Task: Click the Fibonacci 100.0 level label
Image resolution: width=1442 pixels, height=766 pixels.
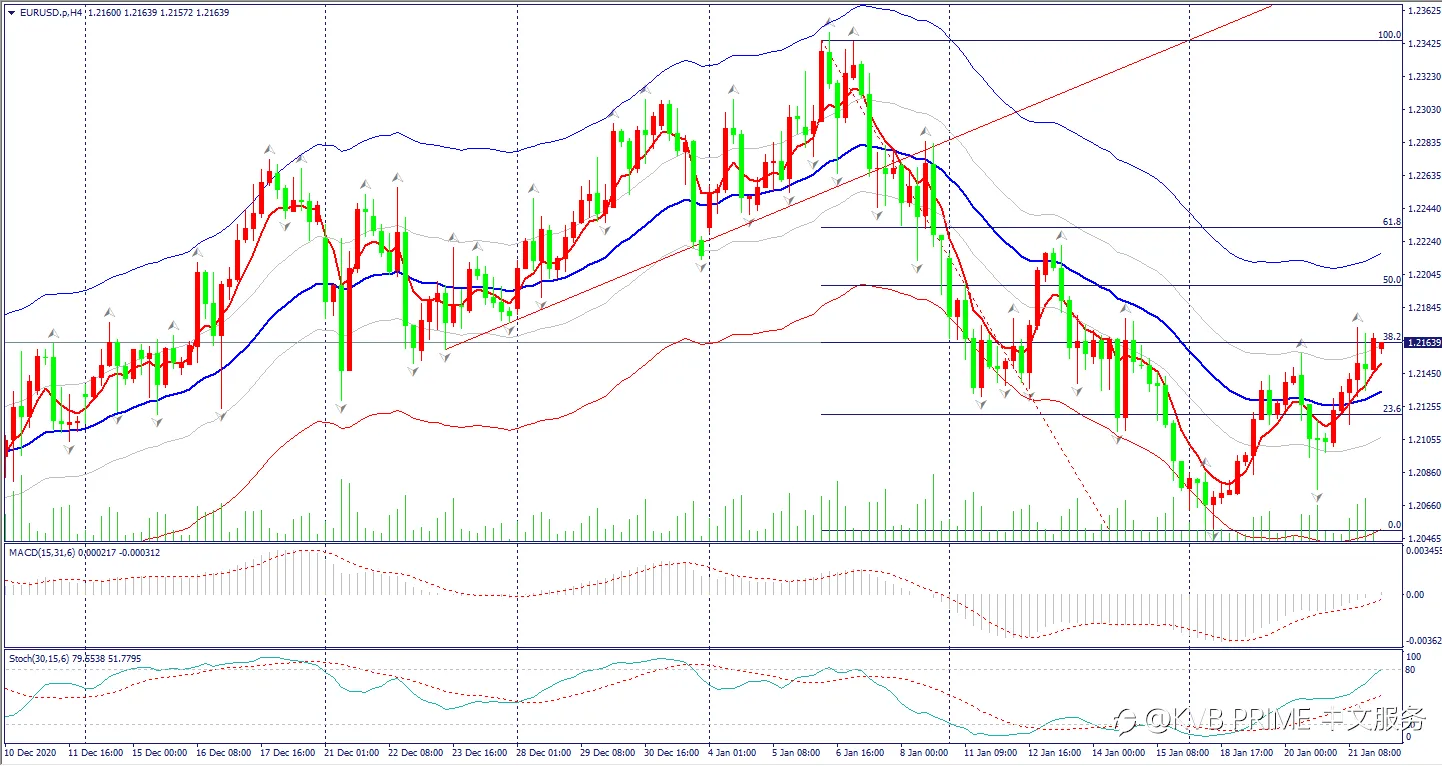Action: point(1389,35)
